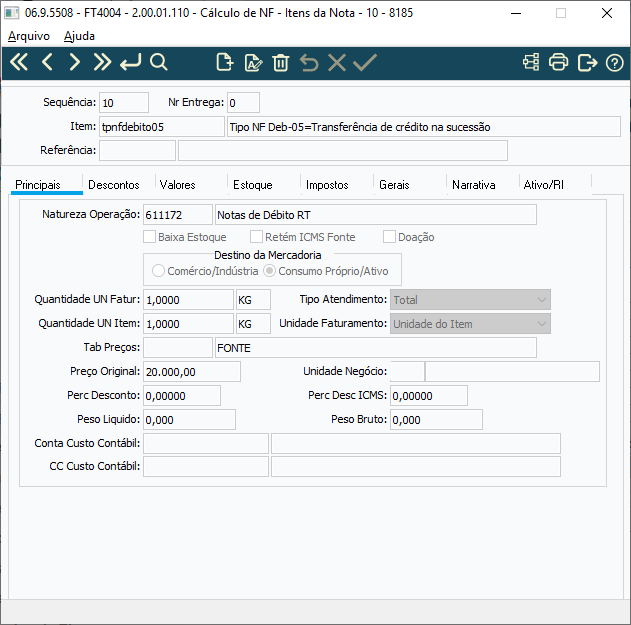Click the Item code field tpnfdebito05
631x625 pixels.
(x=162, y=127)
